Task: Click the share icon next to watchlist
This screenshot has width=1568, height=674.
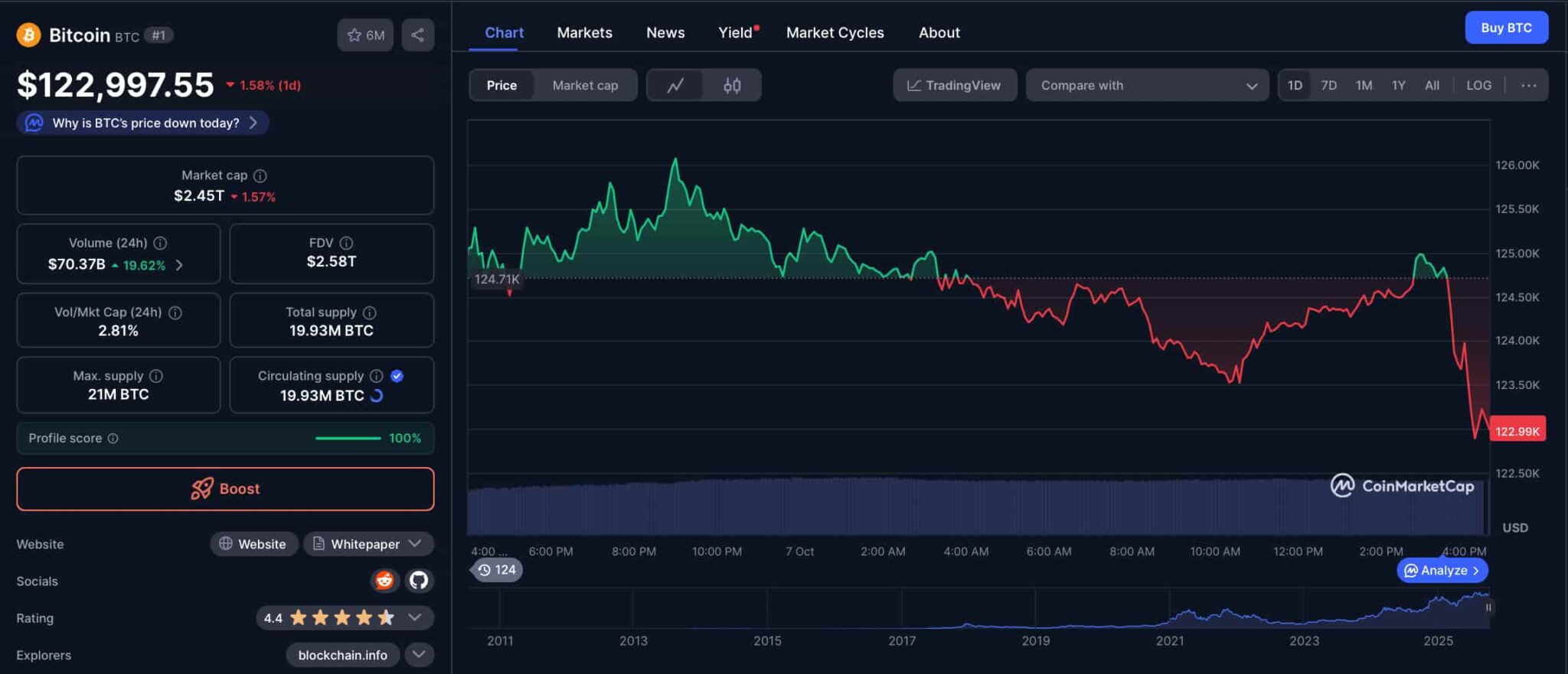Action: pos(417,35)
